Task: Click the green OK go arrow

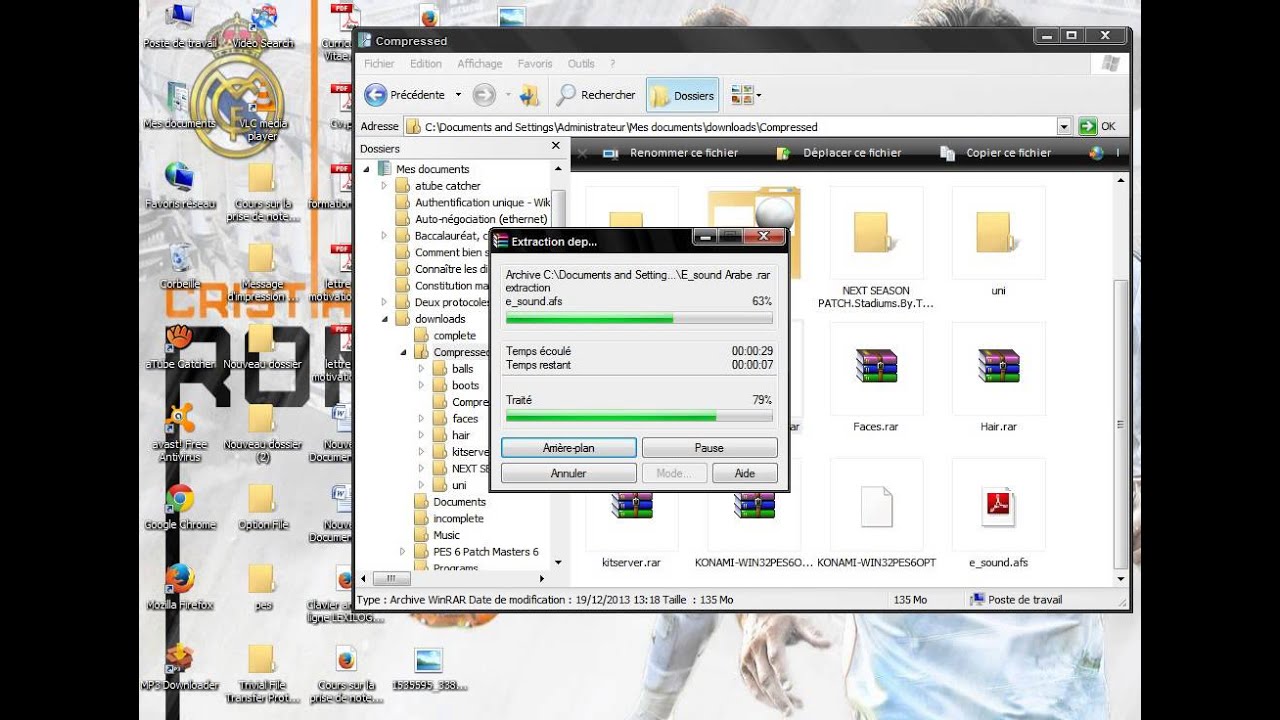Action: point(1087,127)
